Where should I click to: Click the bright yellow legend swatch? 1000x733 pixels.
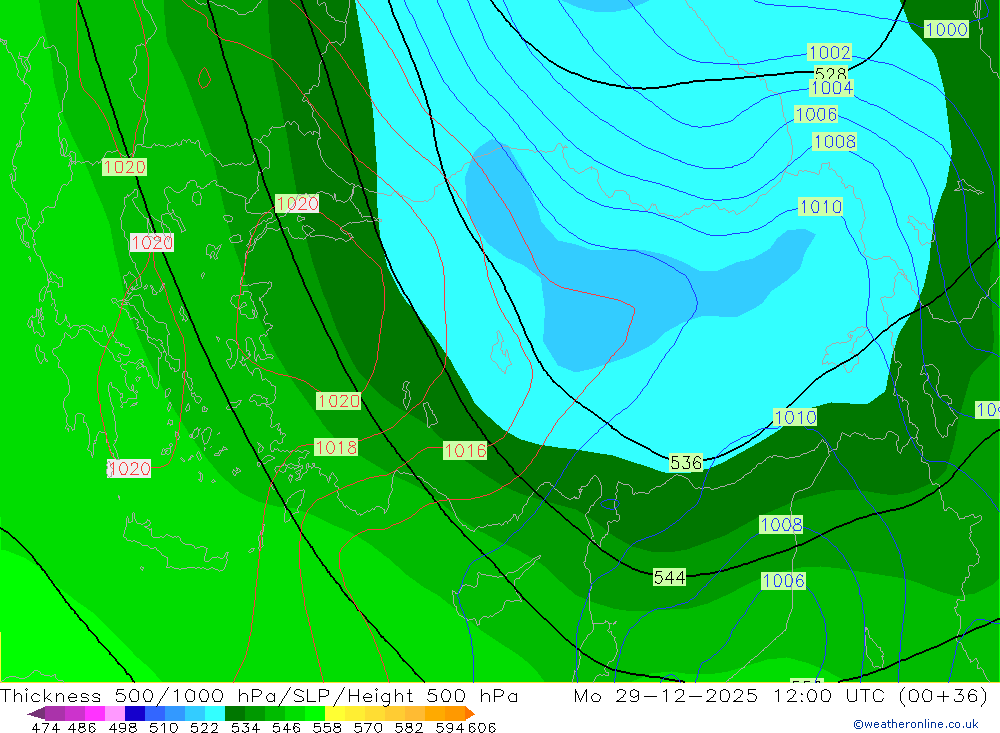335,713
